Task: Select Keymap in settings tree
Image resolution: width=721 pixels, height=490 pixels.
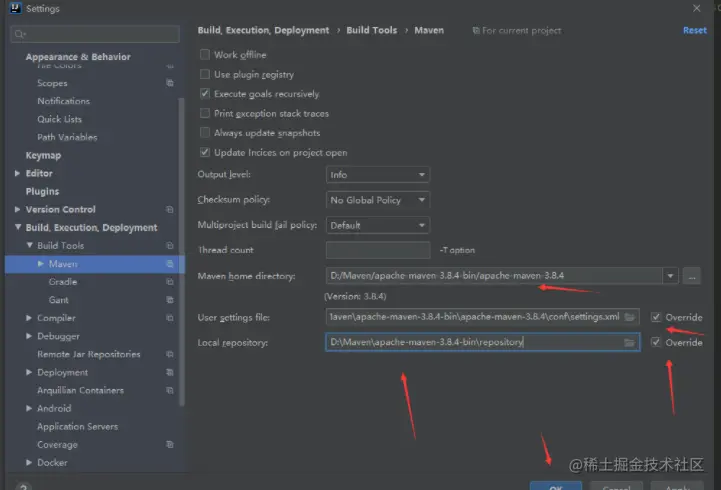Action: click(x=43, y=155)
